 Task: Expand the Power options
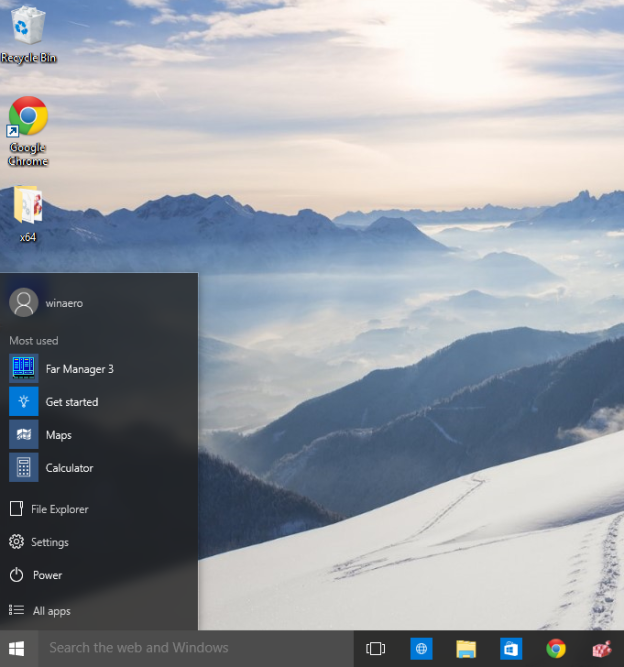47,575
